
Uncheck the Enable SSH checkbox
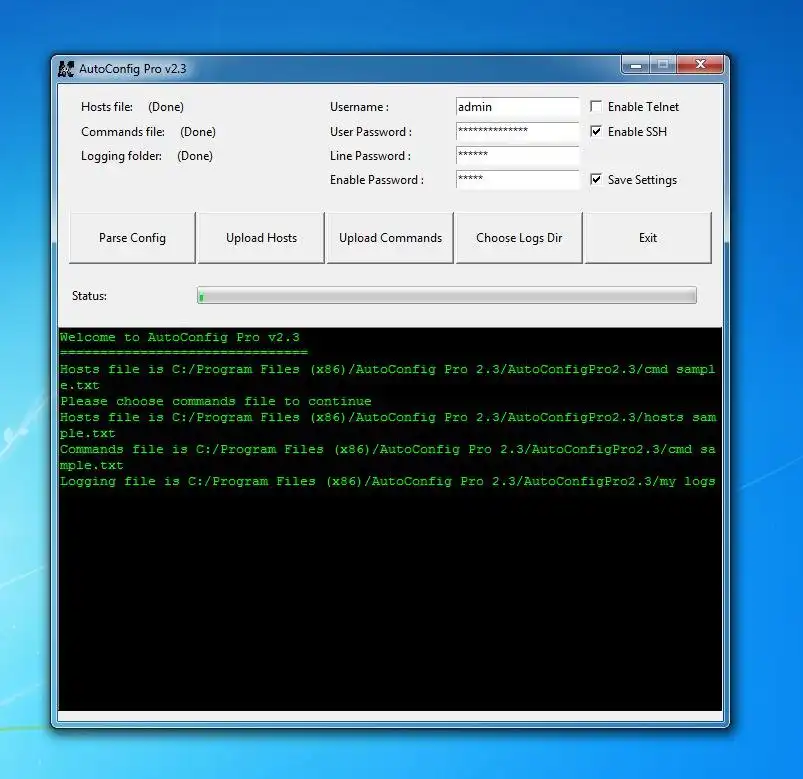coord(596,131)
